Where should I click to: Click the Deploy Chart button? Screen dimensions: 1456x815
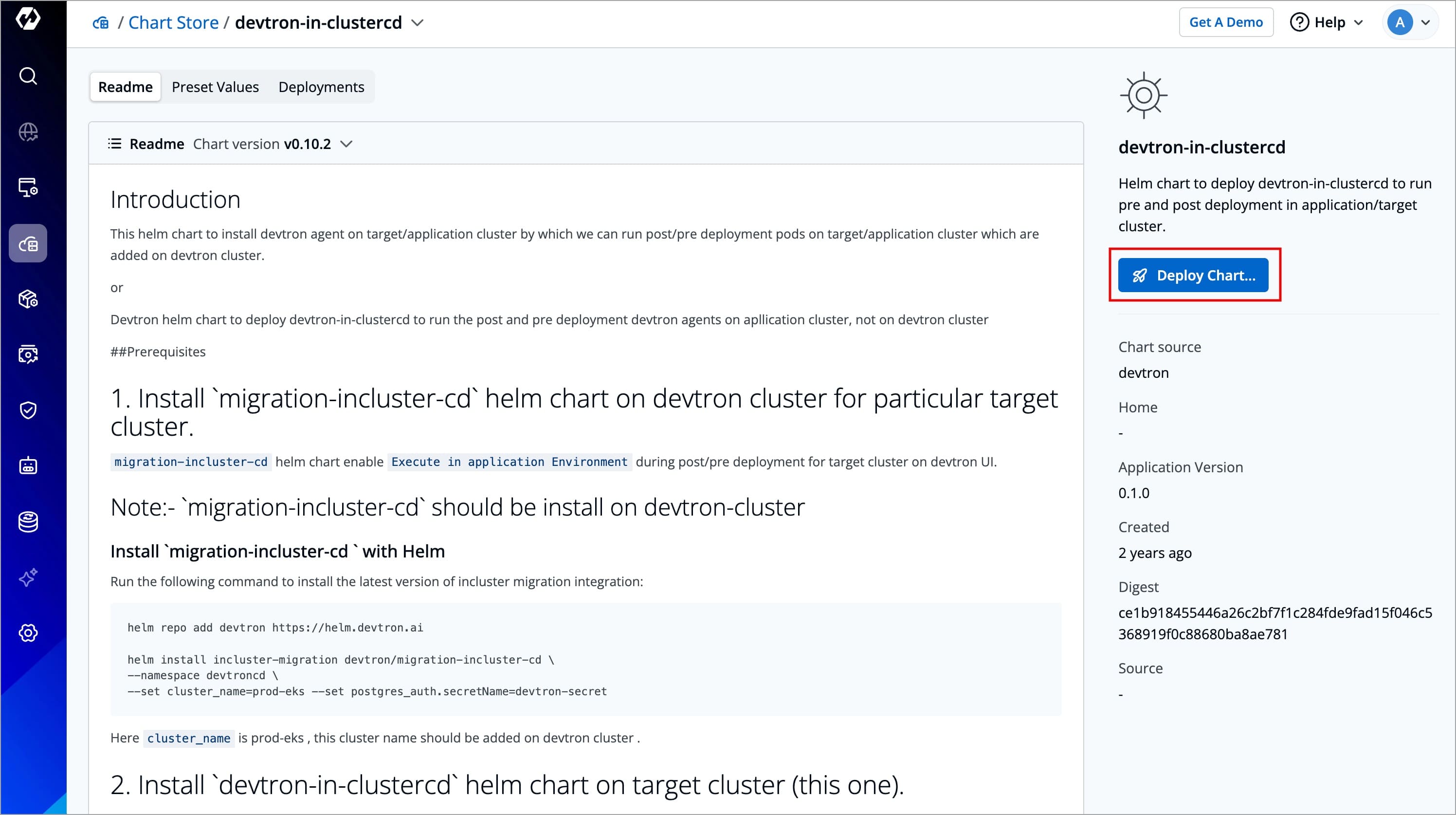click(1193, 276)
